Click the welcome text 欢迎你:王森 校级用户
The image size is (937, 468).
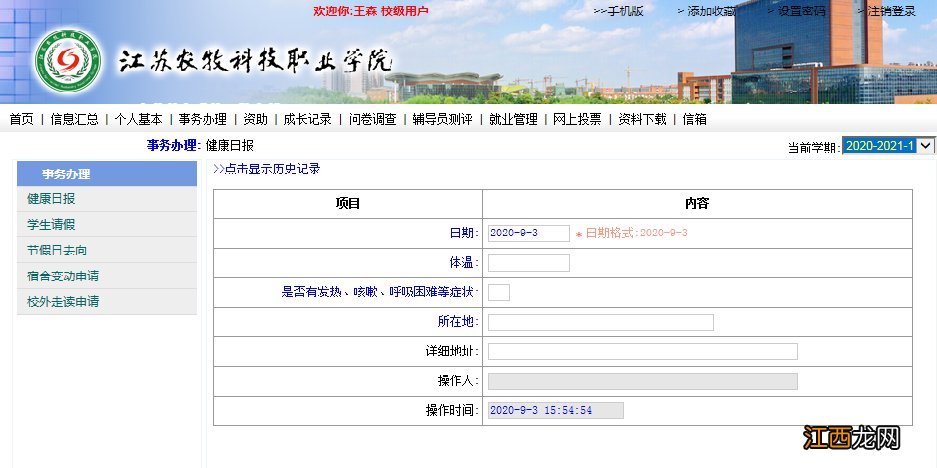click(370, 11)
